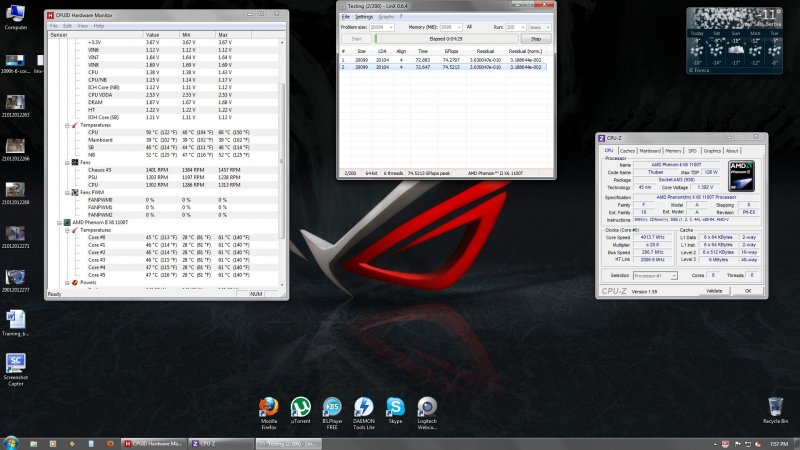The width and height of the screenshot is (800, 450).
Task: Click the fan icon beside Fans PWM
Action: pos(75,192)
